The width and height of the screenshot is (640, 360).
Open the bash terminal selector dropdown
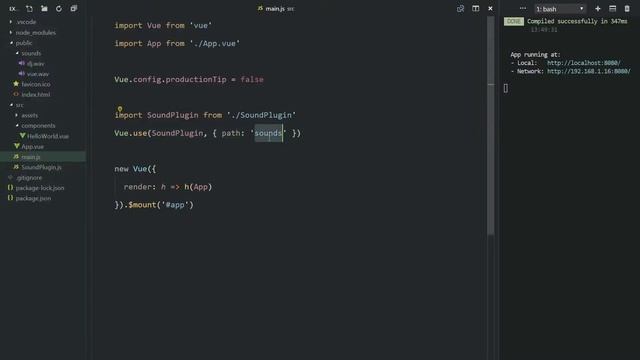click(560, 9)
